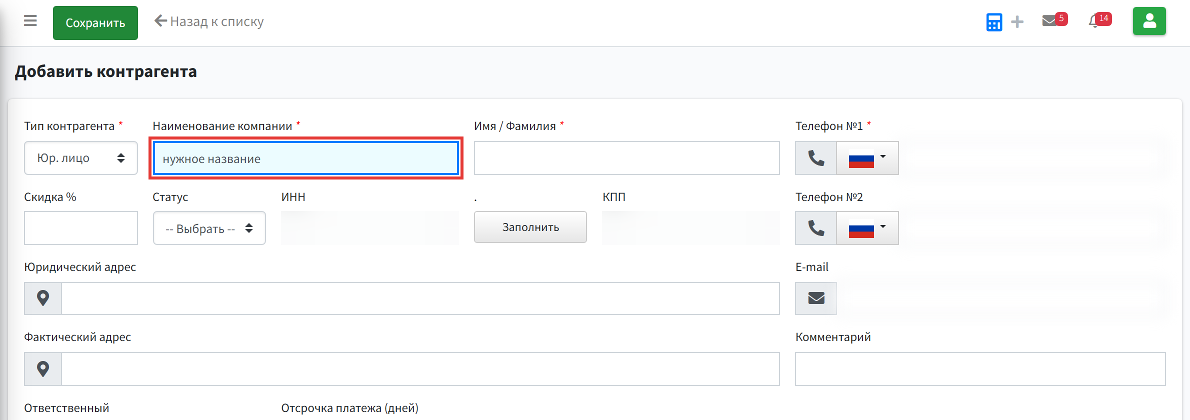The image size is (1190, 420).
Task: Open the Статус dropdown
Action: [209, 228]
